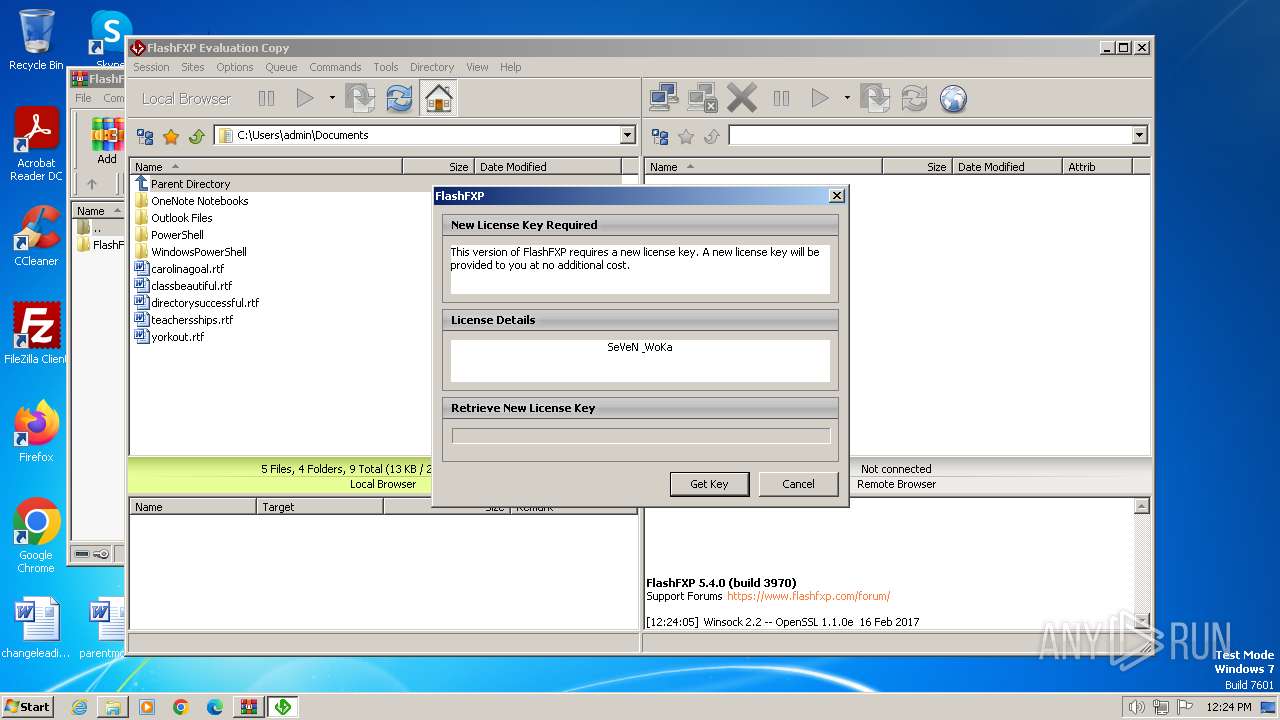Click local folder tree icon
Image resolution: width=1280 pixels, height=720 pixels.
(x=145, y=136)
